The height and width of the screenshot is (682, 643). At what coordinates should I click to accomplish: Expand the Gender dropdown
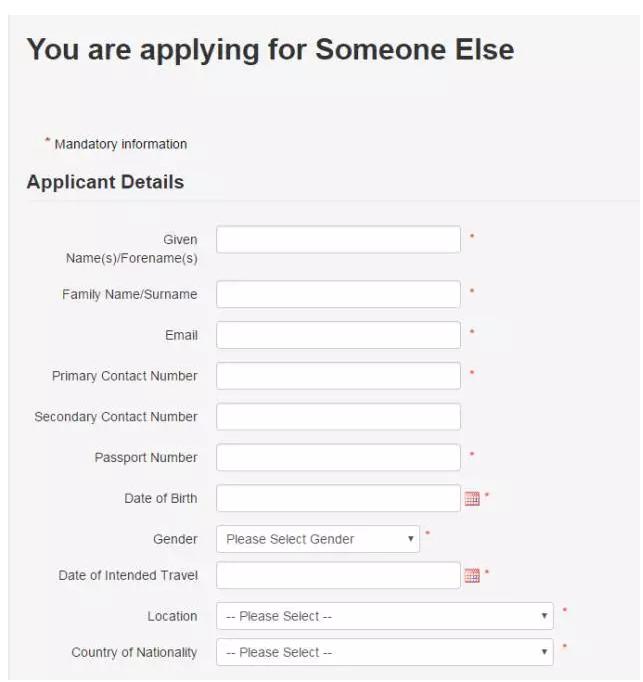tap(318, 539)
